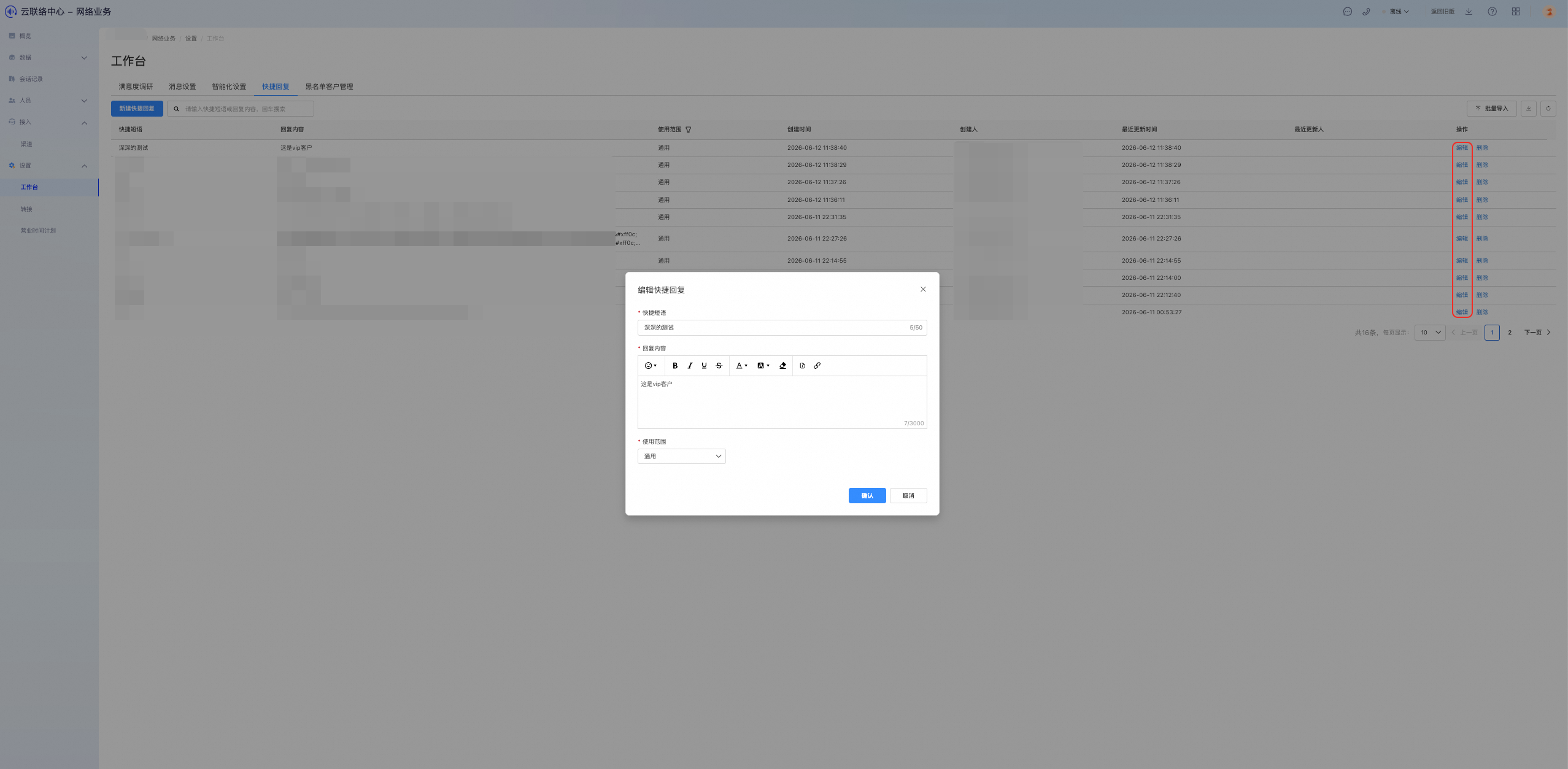Image resolution: width=1568 pixels, height=769 pixels.
Task: Confirm the edit with 确认 button
Action: point(867,496)
